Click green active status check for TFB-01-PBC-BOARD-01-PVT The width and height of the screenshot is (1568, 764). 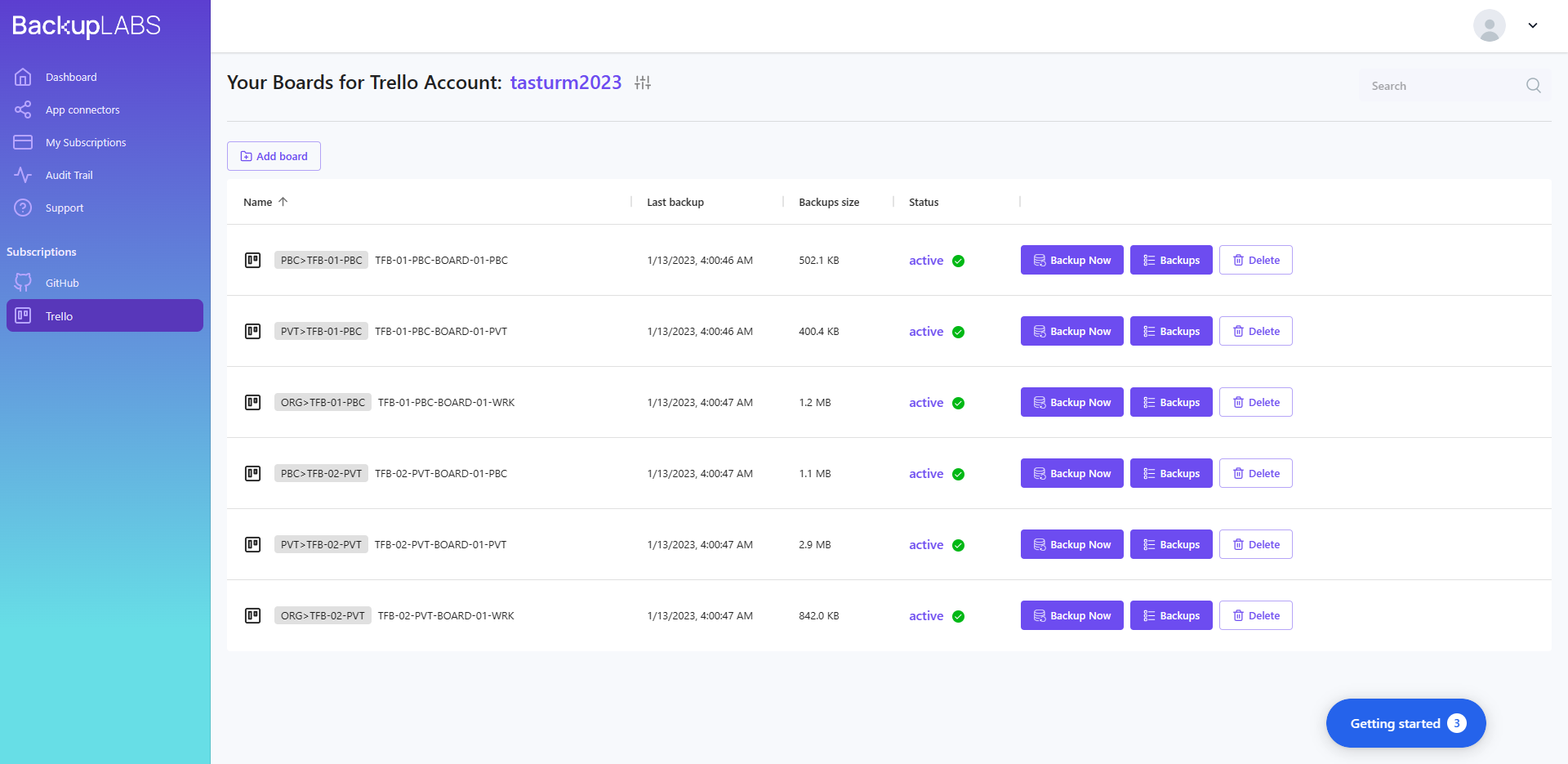(958, 332)
